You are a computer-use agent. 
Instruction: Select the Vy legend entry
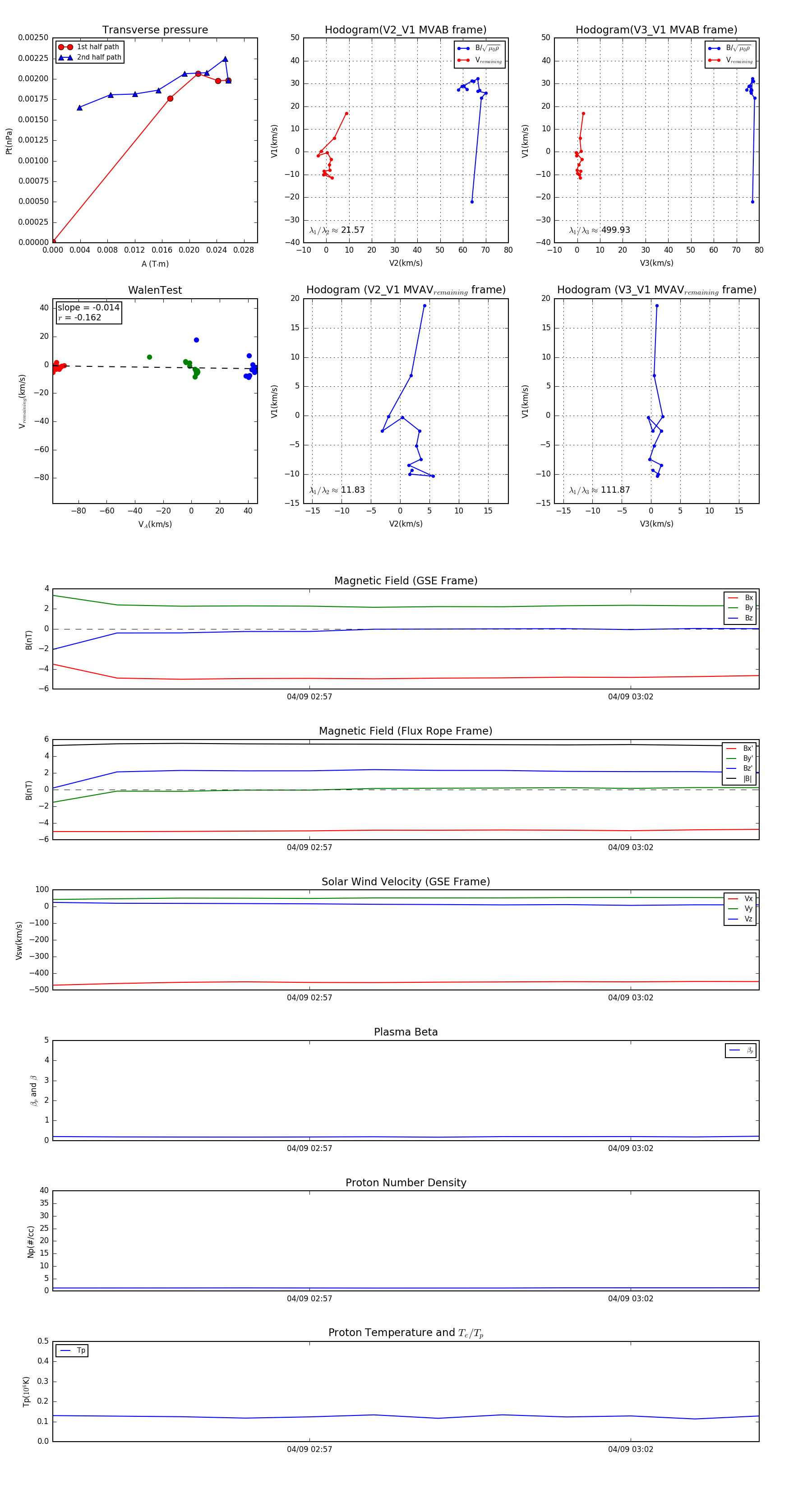pyautogui.click(x=740, y=909)
